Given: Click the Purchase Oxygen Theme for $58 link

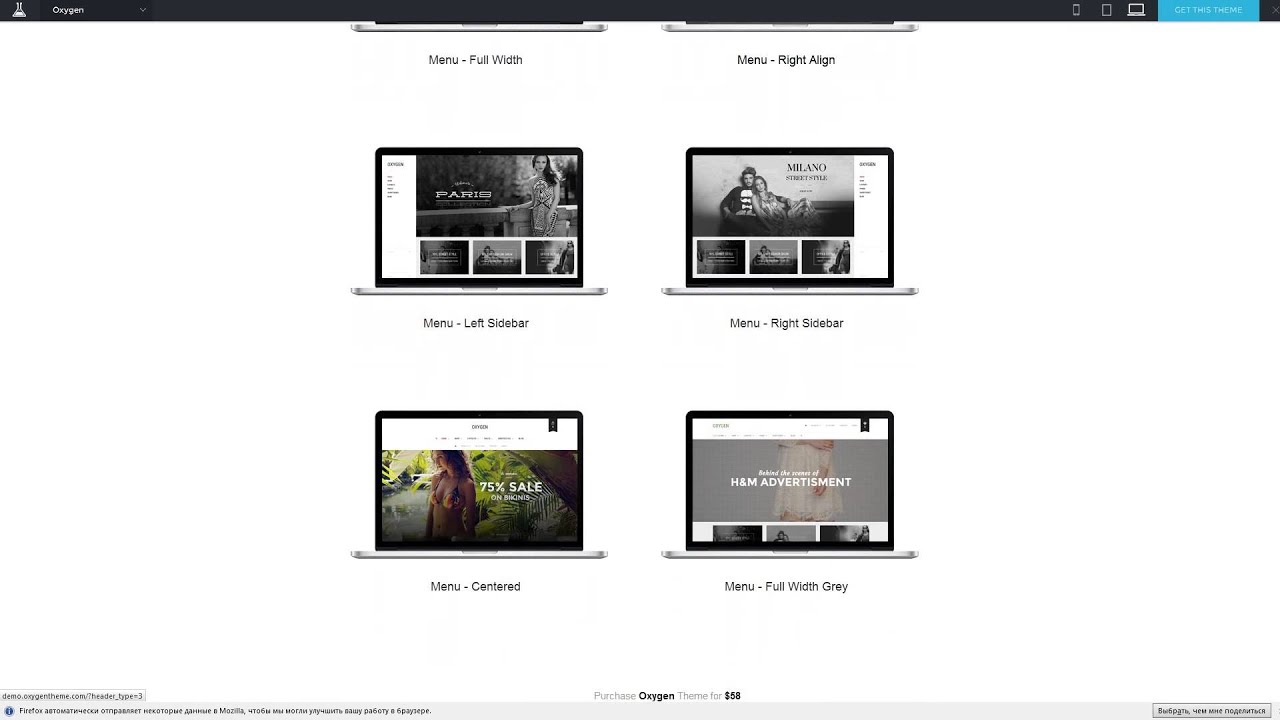Looking at the screenshot, I should pyautogui.click(x=667, y=696).
